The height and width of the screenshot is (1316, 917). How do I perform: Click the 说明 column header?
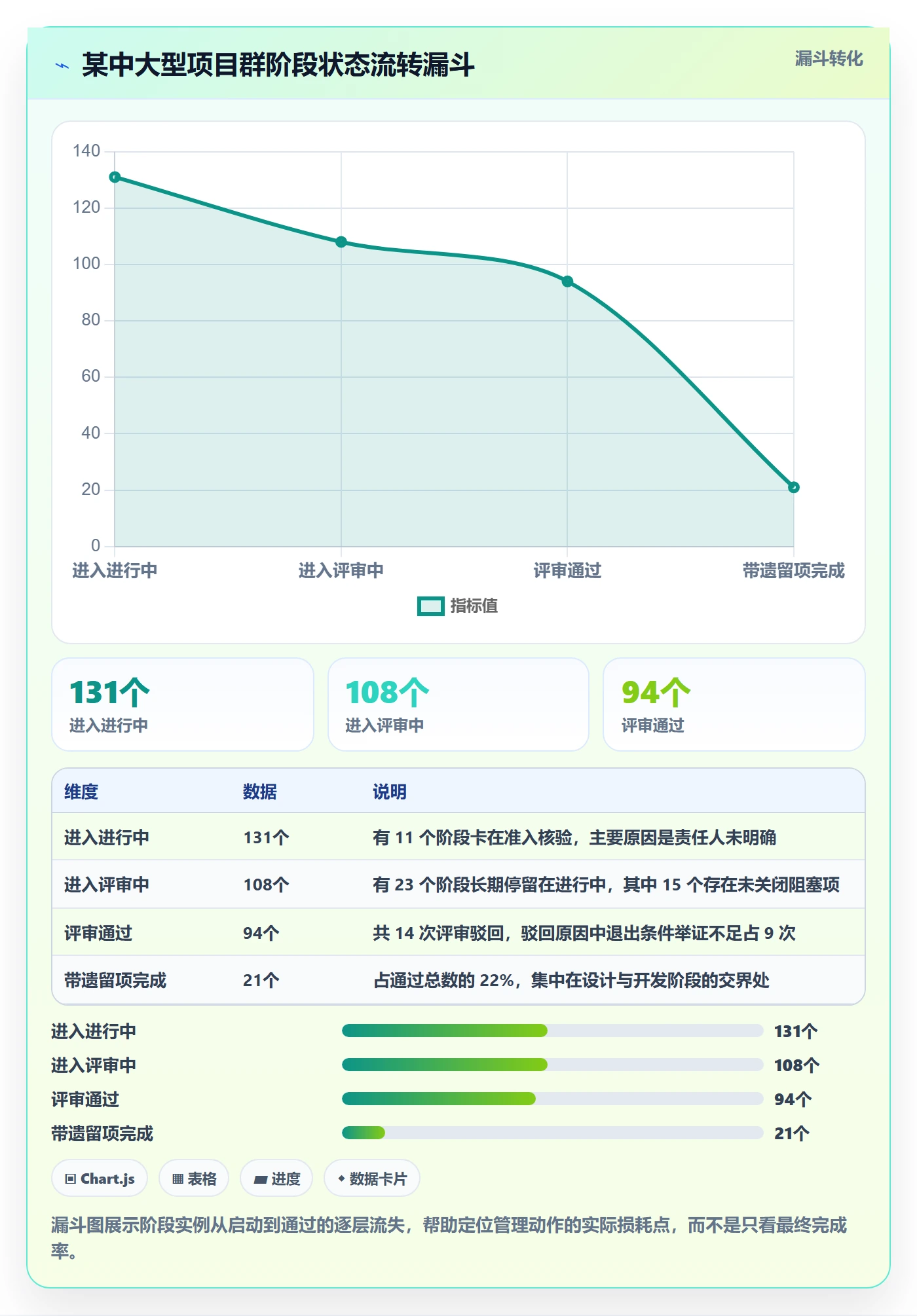(390, 792)
